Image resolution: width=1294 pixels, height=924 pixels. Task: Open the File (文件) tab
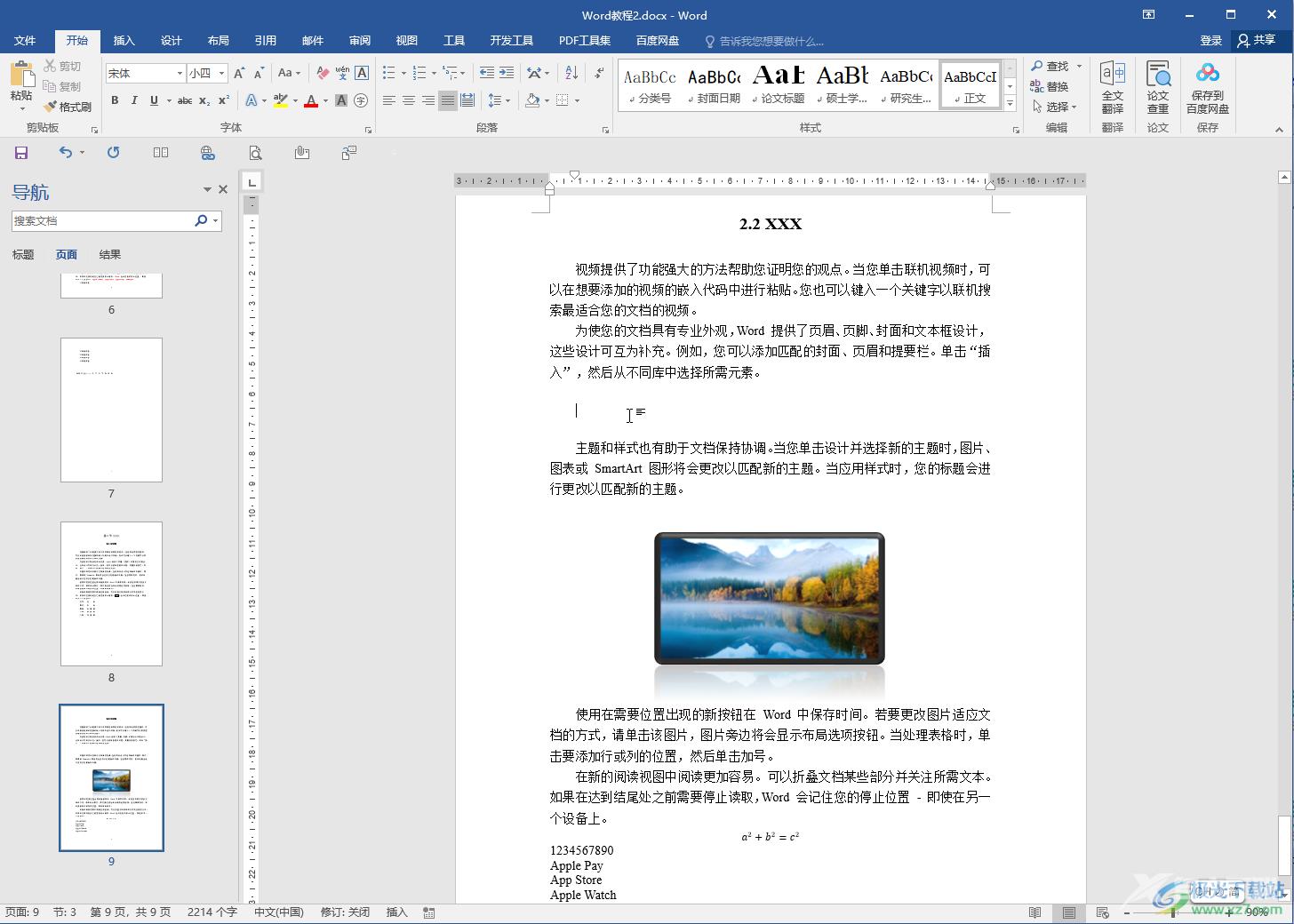coord(25,41)
